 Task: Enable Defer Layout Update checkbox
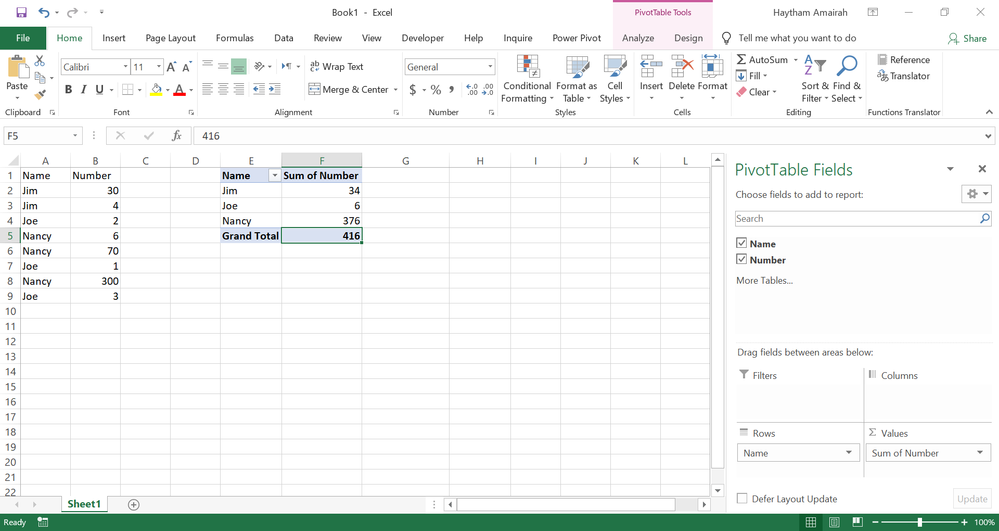(x=742, y=498)
